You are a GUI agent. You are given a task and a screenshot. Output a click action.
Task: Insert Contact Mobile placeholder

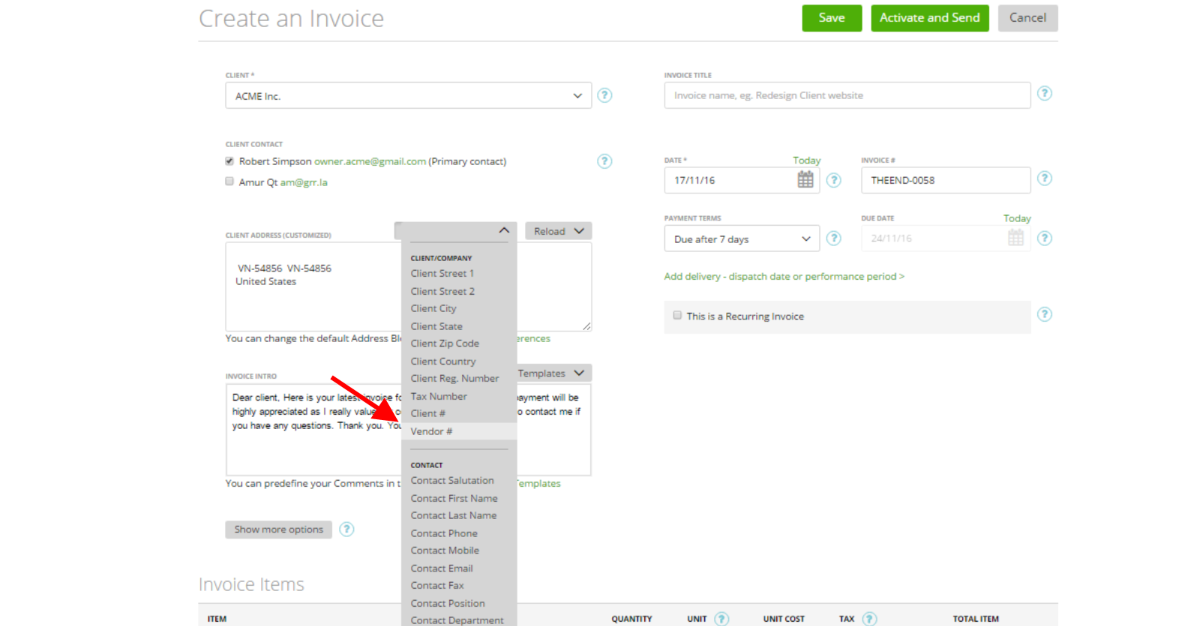(445, 551)
